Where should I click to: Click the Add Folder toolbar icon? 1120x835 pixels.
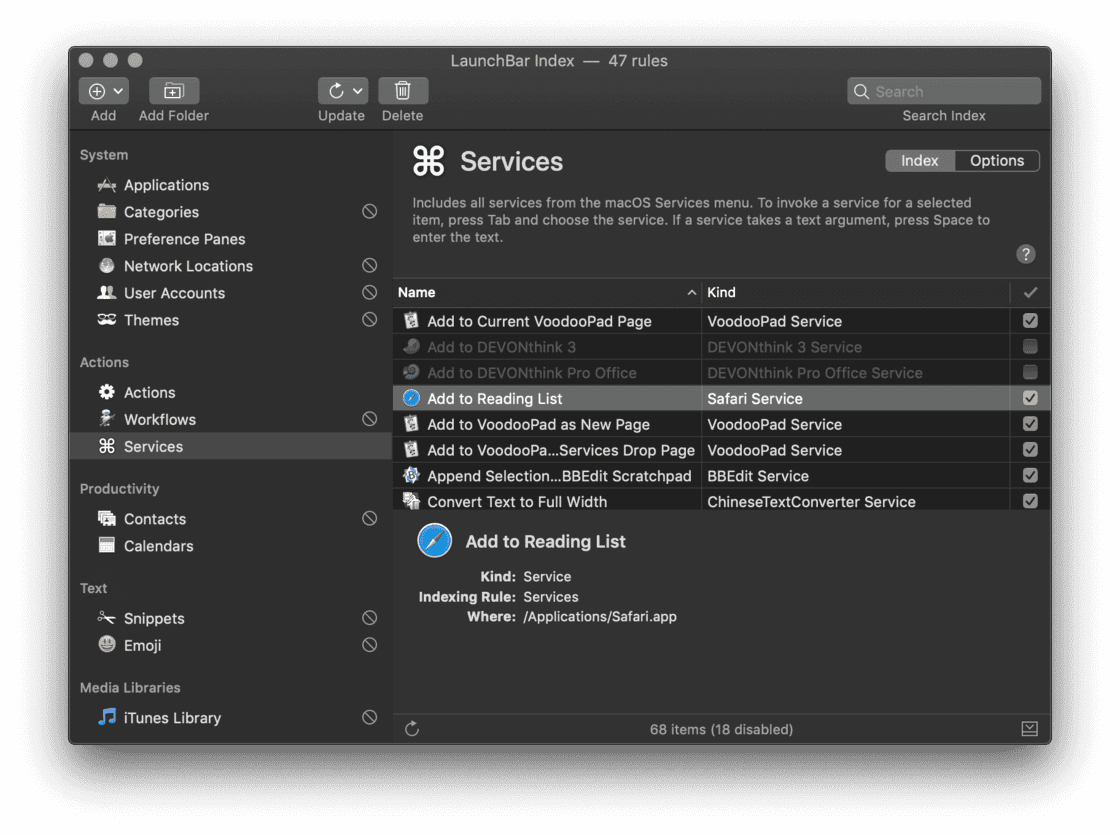pyautogui.click(x=174, y=91)
